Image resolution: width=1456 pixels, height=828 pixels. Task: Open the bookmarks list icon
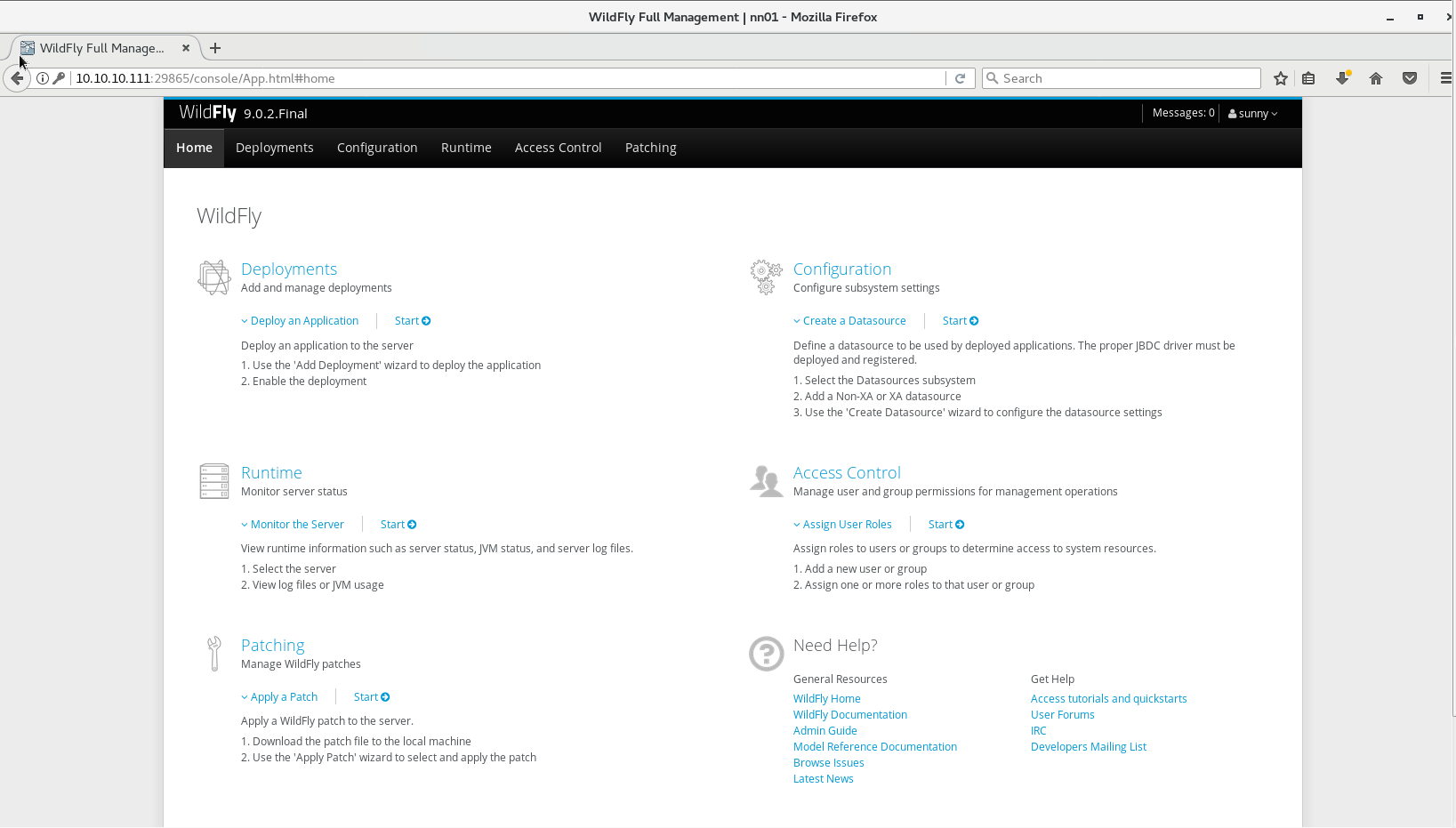click(1308, 78)
